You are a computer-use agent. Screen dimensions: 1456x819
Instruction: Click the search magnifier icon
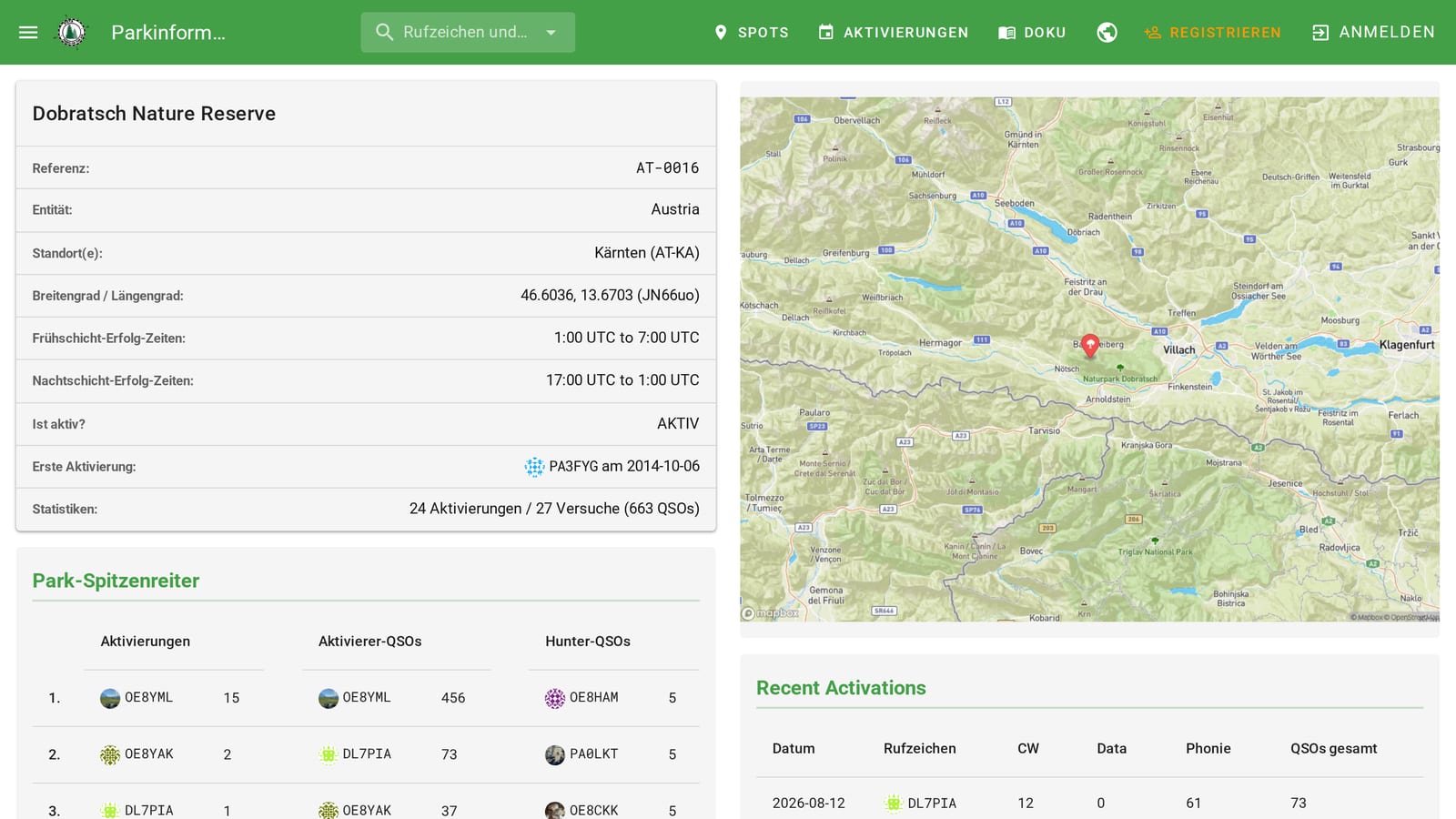385,32
